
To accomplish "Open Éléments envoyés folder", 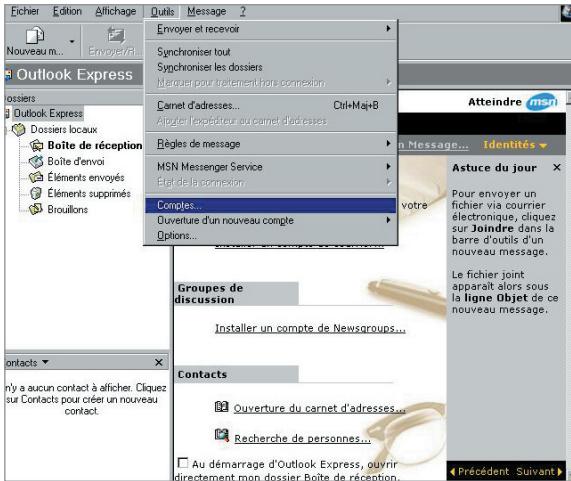I will coord(86,178).
